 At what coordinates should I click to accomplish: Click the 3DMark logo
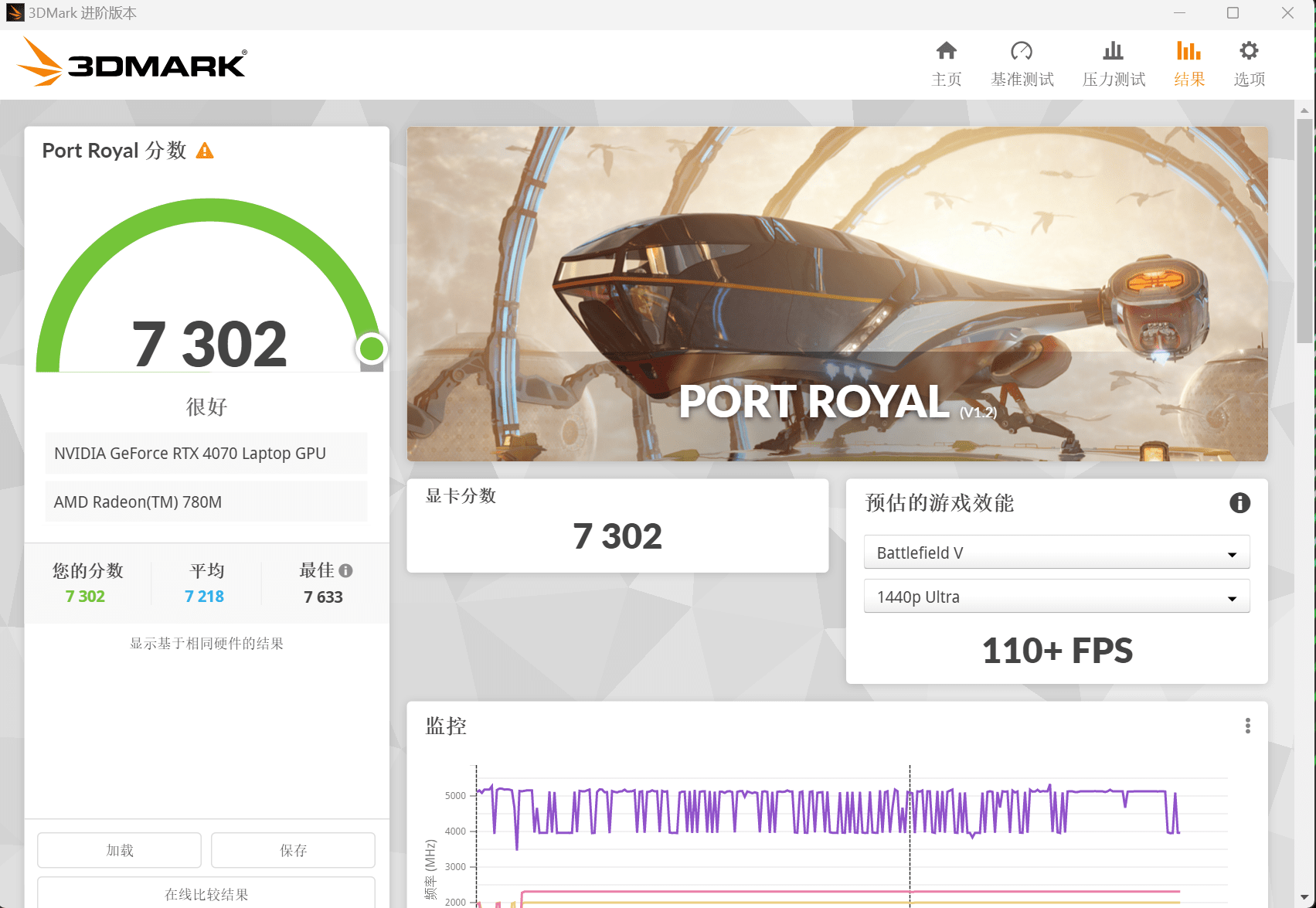point(131,62)
